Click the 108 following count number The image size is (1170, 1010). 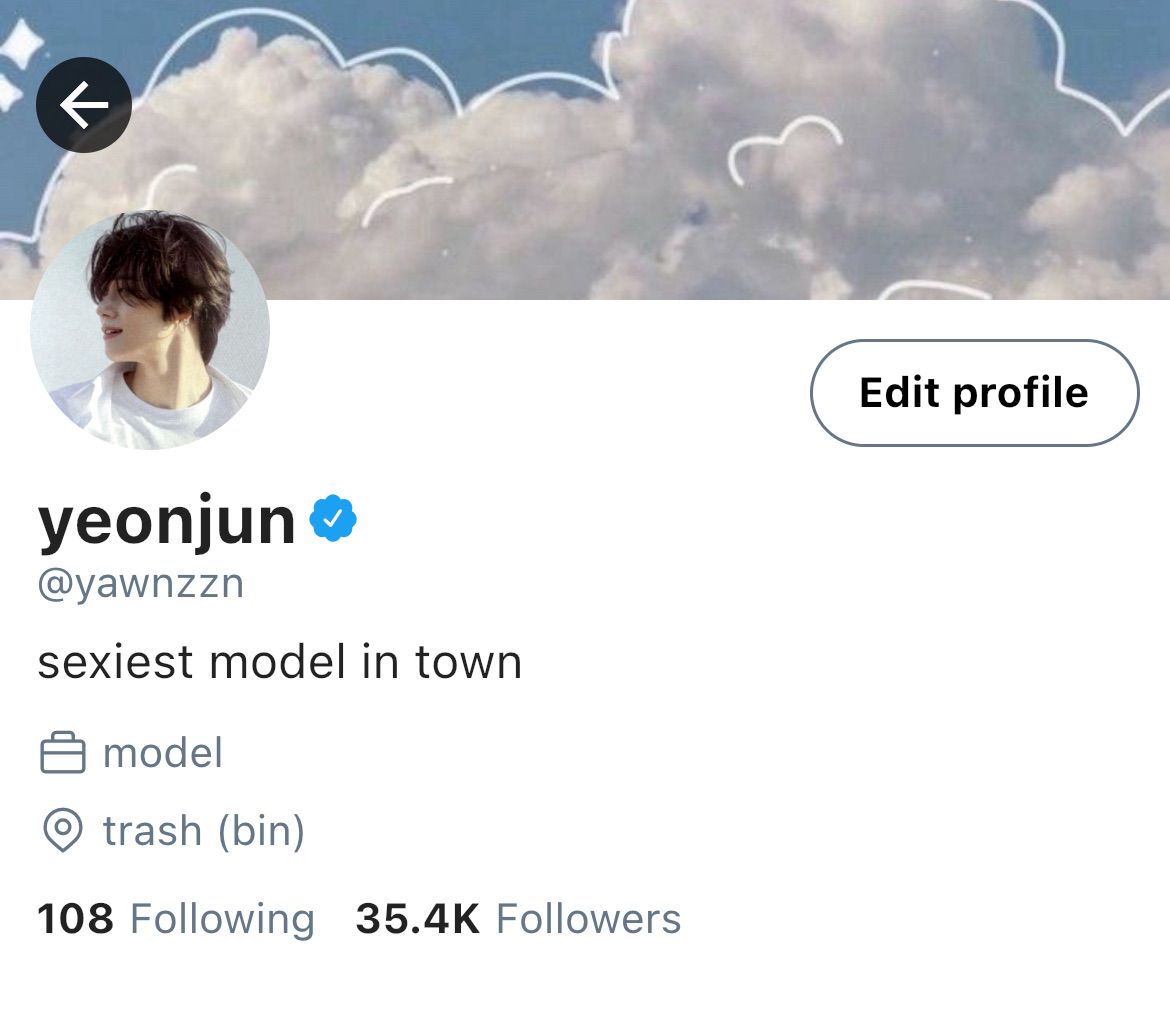coord(75,919)
